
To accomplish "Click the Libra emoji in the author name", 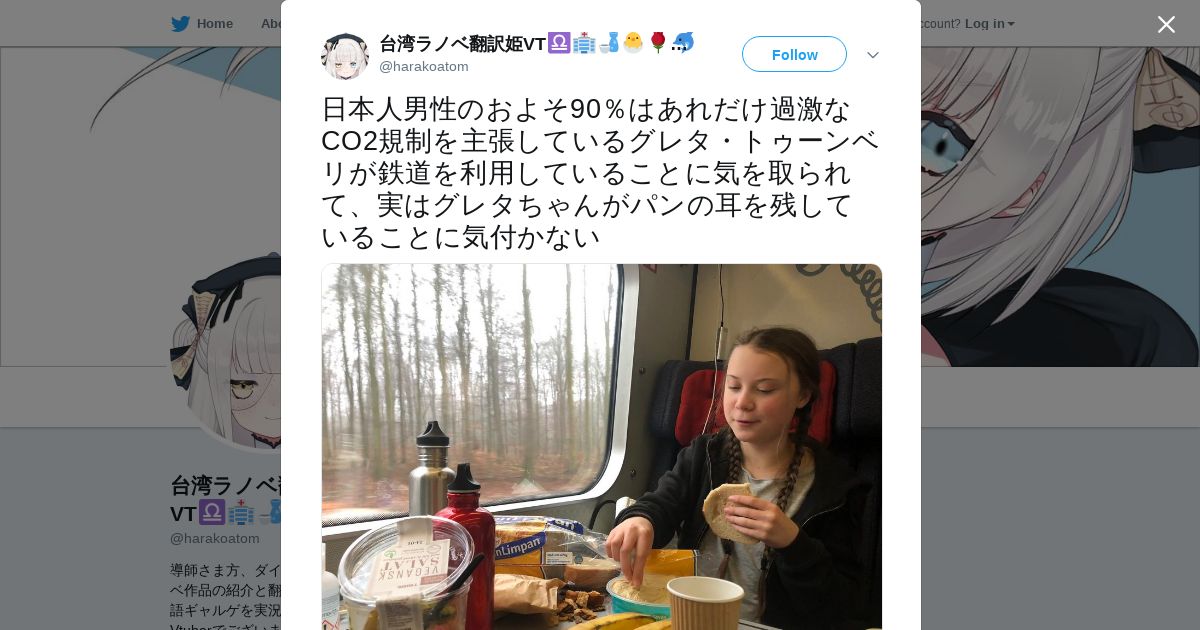I will point(559,43).
